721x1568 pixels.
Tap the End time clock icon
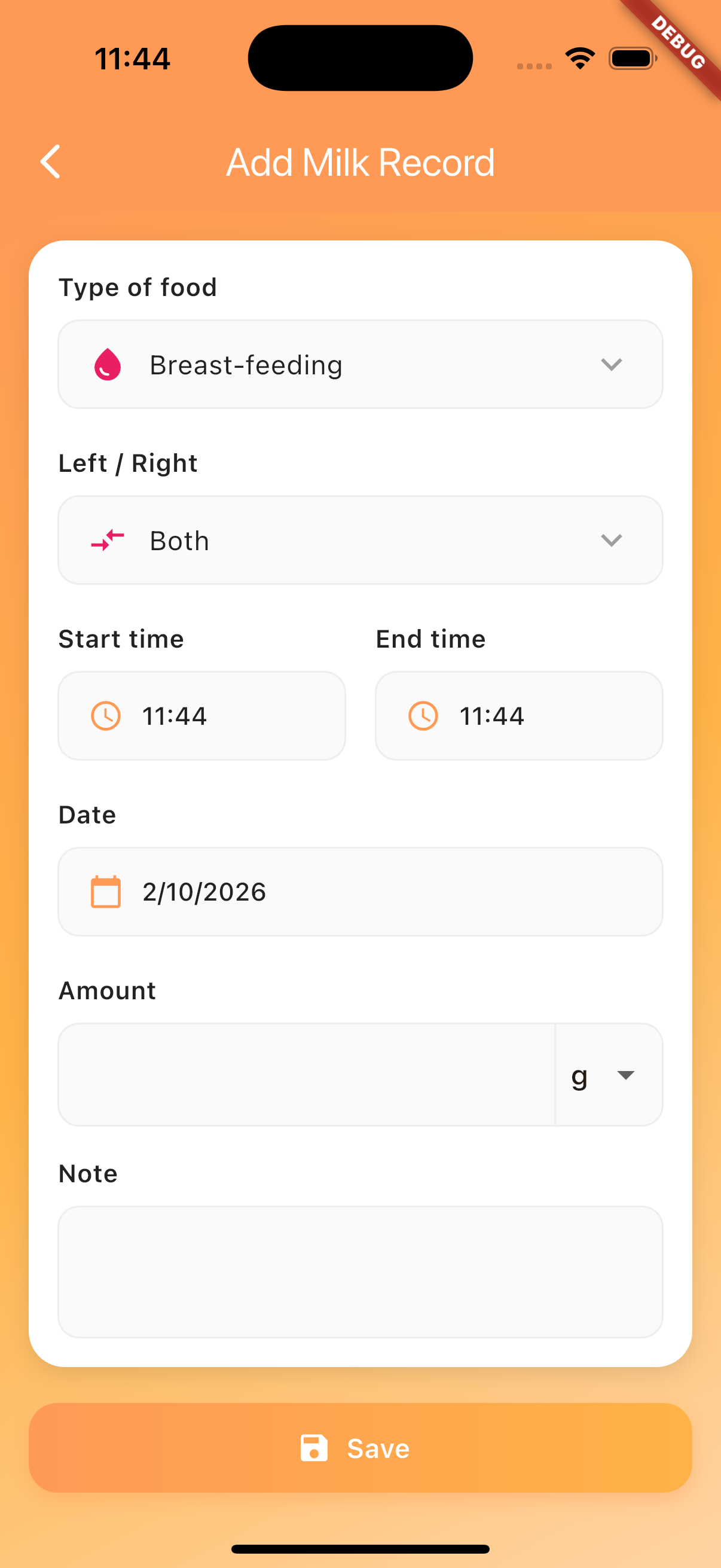click(x=423, y=716)
